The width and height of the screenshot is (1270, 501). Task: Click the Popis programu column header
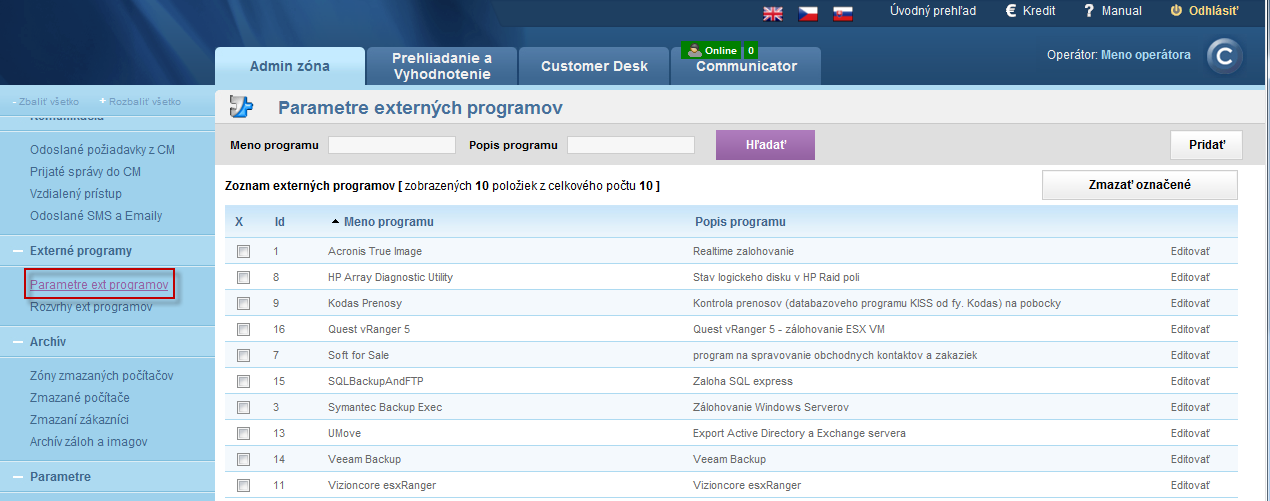pyautogui.click(x=740, y=221)
